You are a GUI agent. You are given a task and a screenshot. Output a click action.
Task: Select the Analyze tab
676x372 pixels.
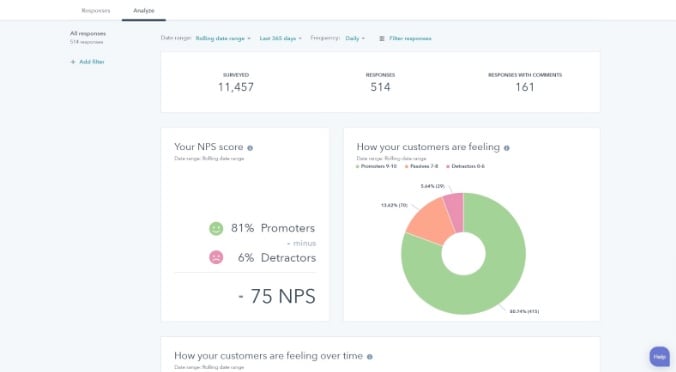pos(144,10)
